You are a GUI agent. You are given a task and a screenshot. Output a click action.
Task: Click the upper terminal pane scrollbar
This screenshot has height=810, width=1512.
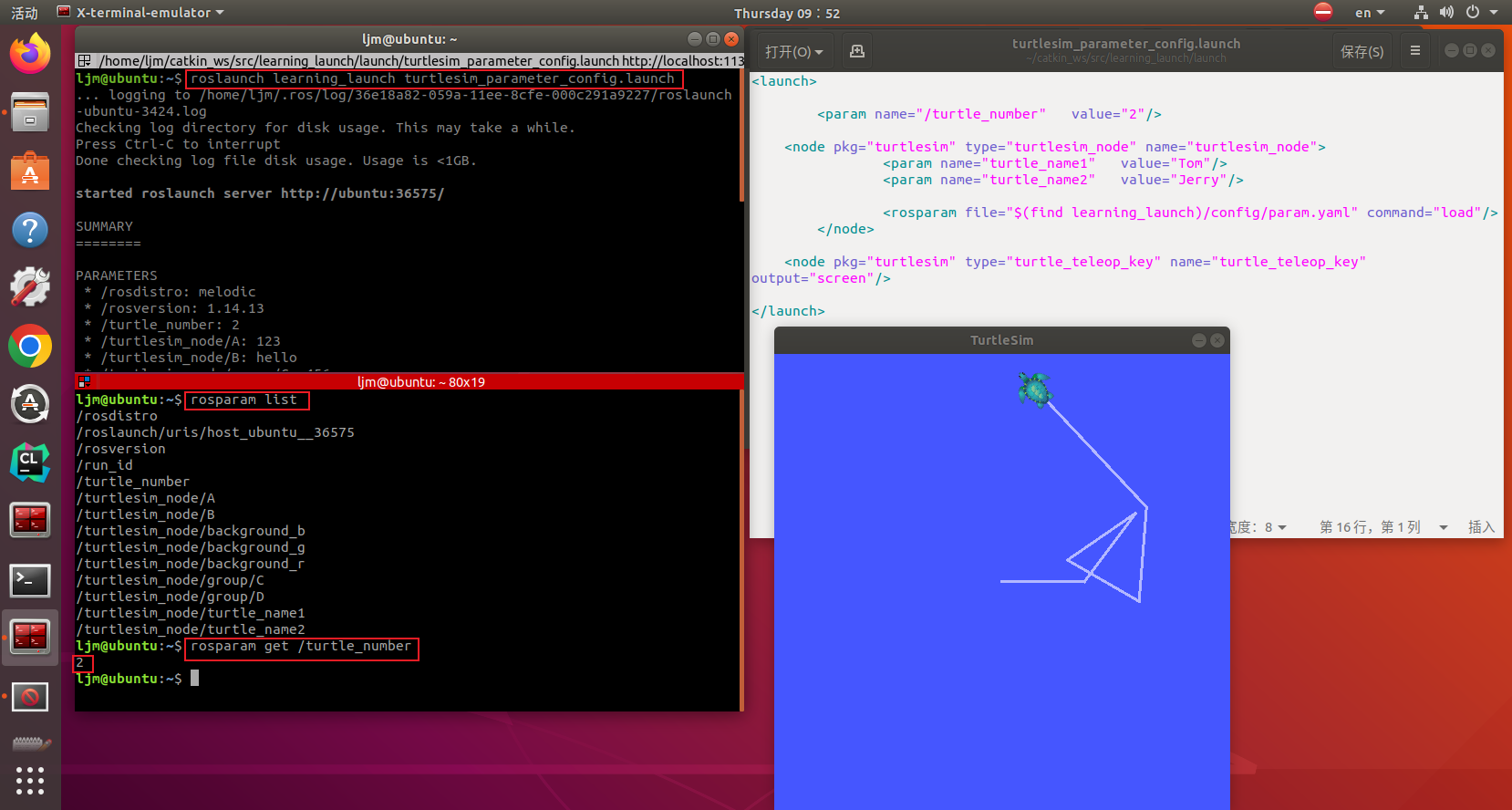[741, 135]
